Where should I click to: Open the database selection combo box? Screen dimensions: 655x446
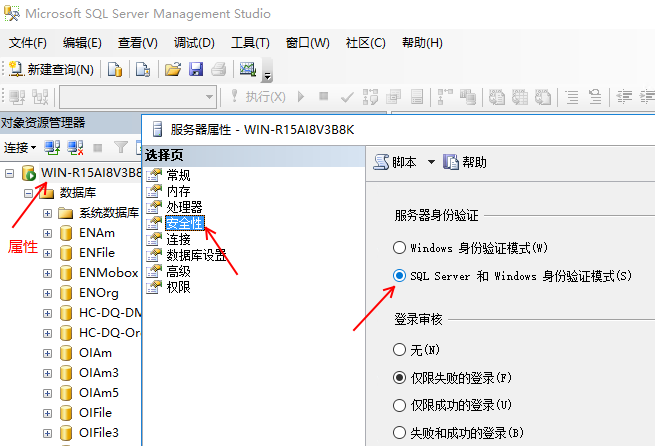coord(137,97)
